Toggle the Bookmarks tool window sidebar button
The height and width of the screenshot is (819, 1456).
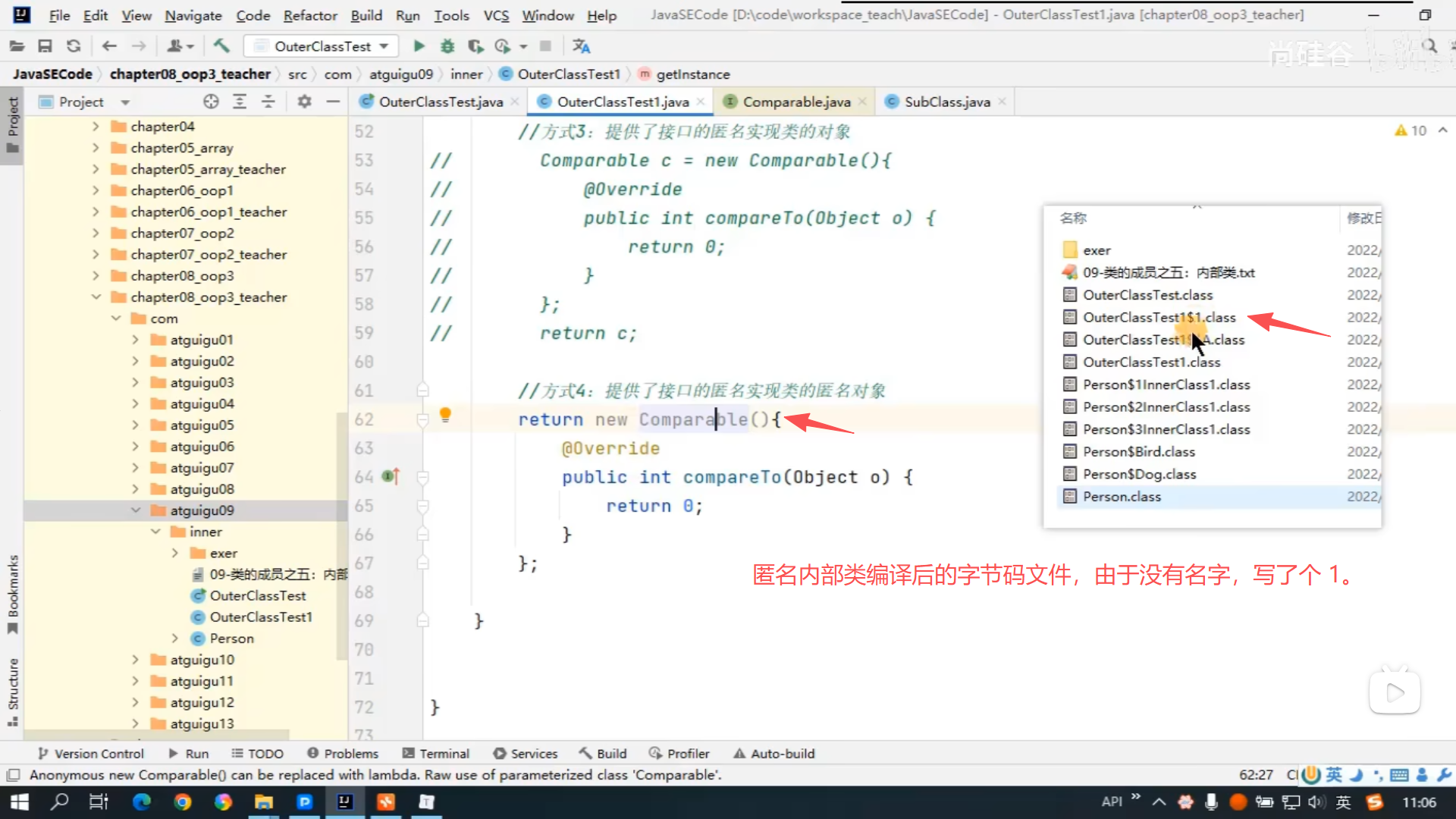[13, 595]
